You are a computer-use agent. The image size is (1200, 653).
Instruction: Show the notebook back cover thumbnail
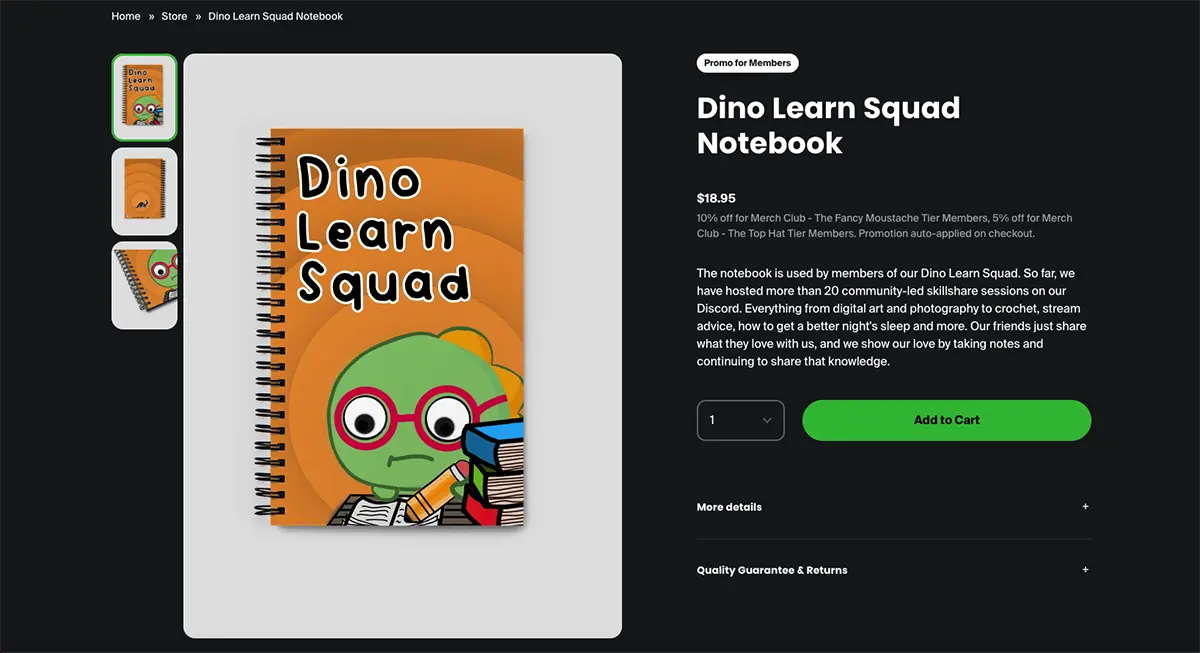(x=145, y=191)
